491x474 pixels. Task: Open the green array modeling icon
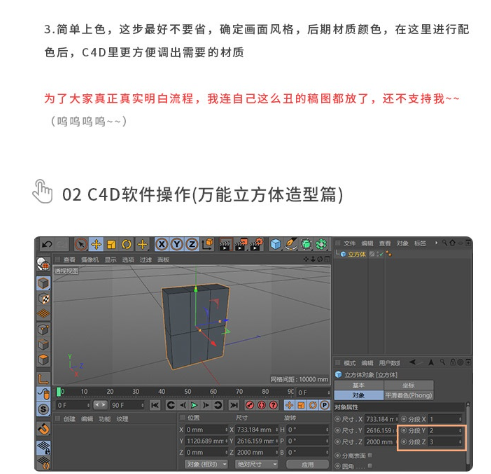[321, 244]
